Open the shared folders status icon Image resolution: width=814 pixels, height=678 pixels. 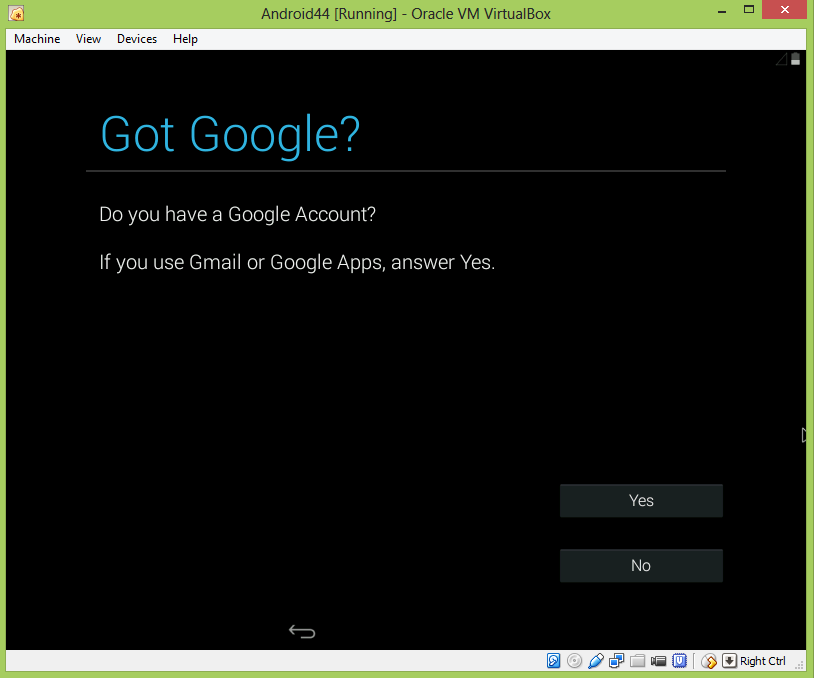click(637, 660)
